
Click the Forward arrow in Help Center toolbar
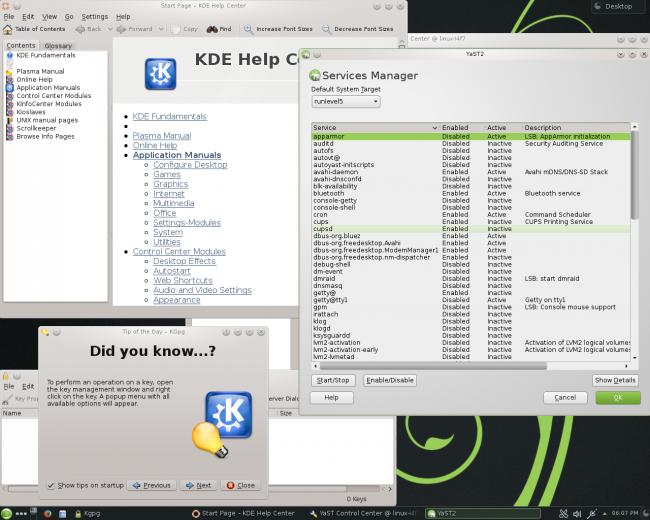point(121,29)
